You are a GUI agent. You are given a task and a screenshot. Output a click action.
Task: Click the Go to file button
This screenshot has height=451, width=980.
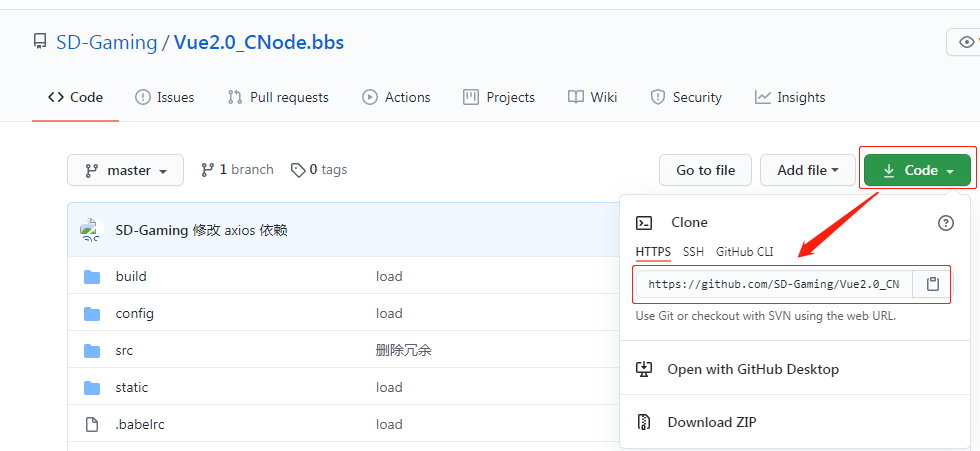706,170
